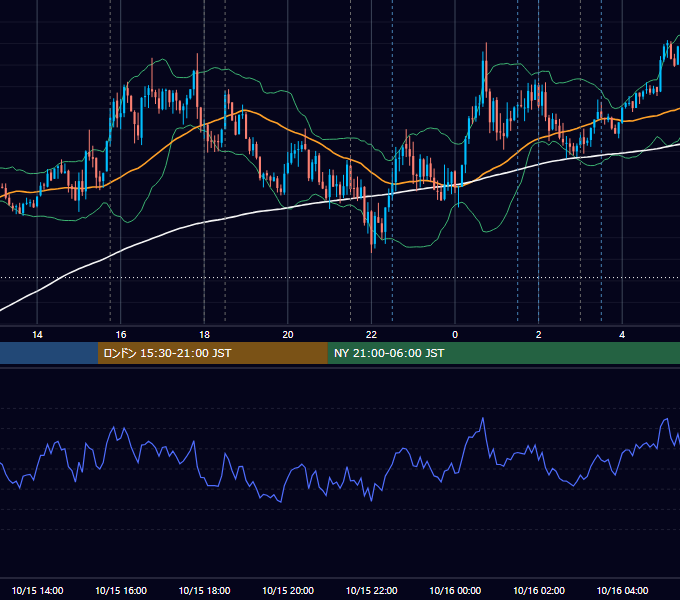Click the hour label 18 on time axis
Viewport: 680px width, 600px height.
coord(204,335)
